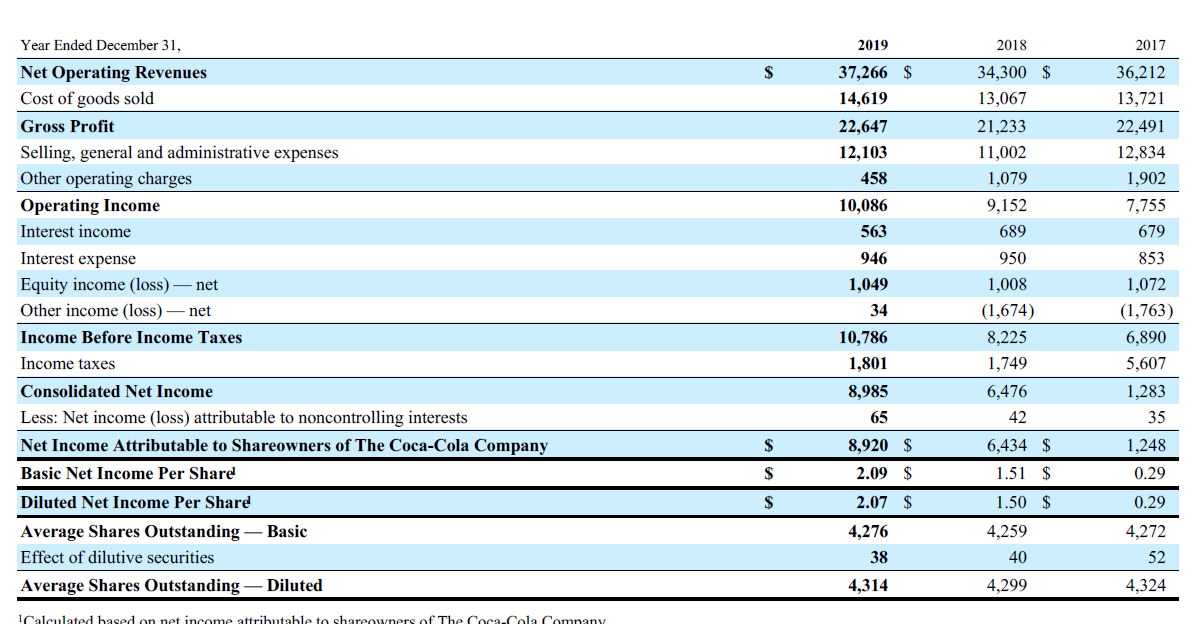Click the noncontrolling interests row label

242,417
